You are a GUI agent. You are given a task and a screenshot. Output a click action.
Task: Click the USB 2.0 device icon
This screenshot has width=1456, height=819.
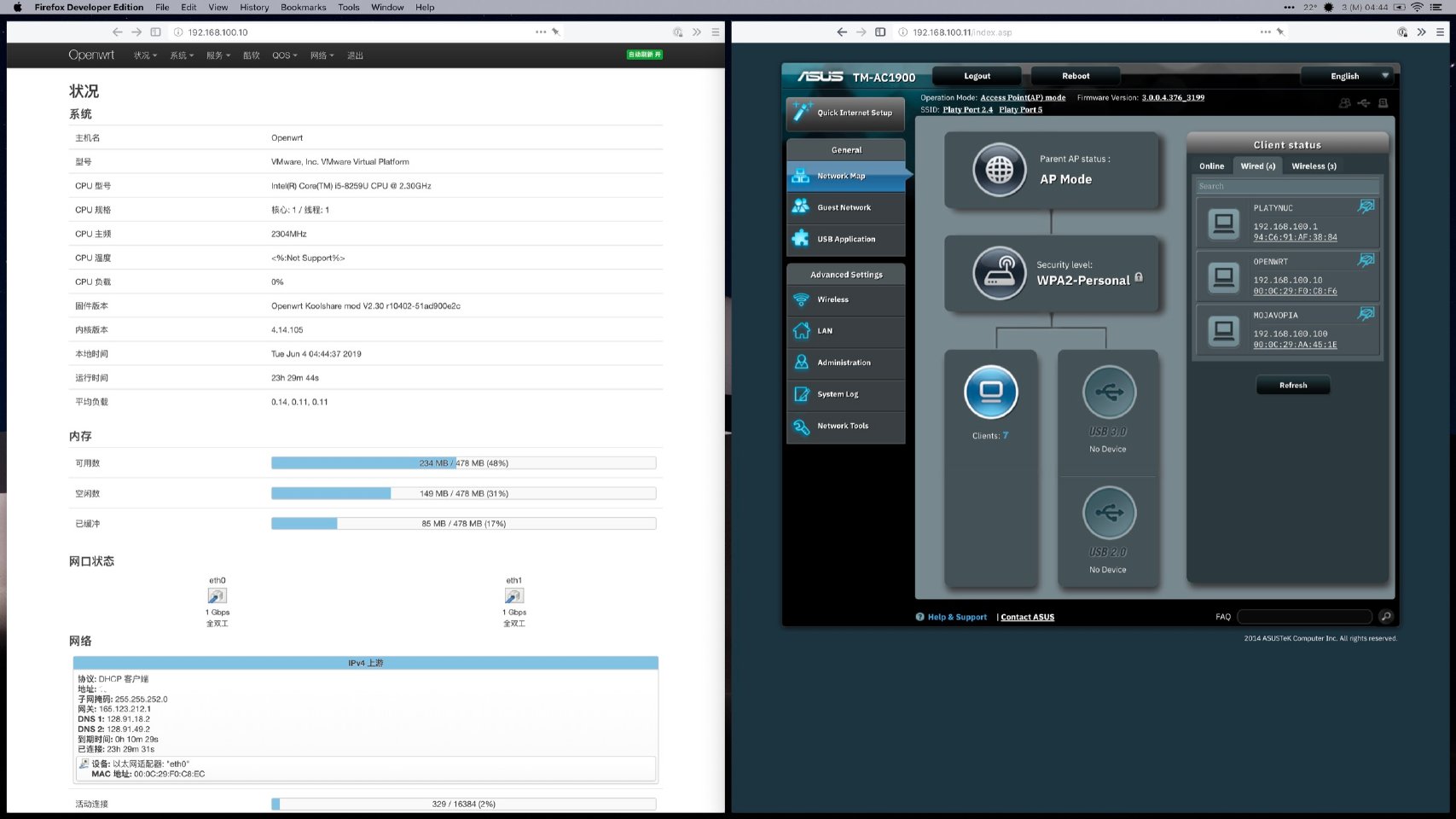[1108, 513]
